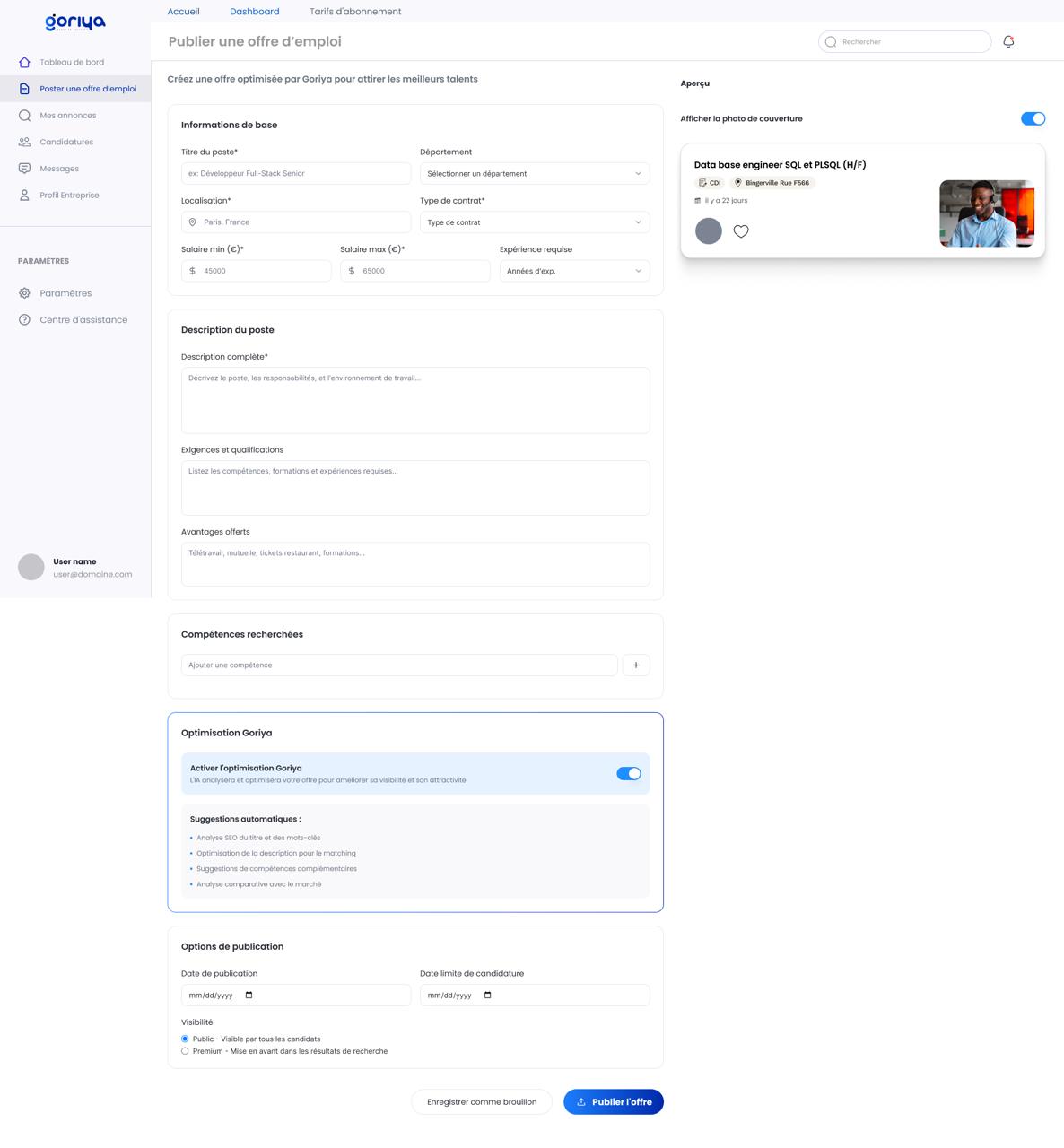Viewport: 1064px width, 1148px height.
Task: Open the Sélectionner un département dropdown
Action: coord(535,173)
